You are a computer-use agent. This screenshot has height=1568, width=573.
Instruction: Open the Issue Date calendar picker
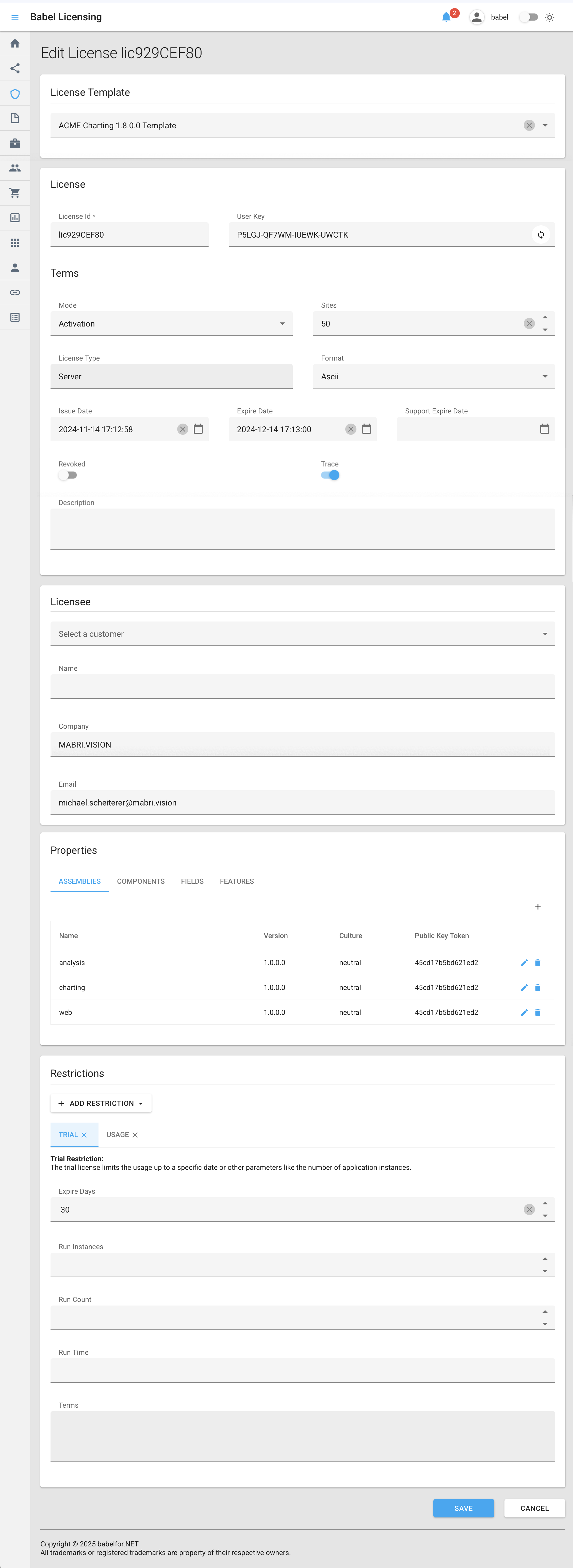[x=198, y=429]
